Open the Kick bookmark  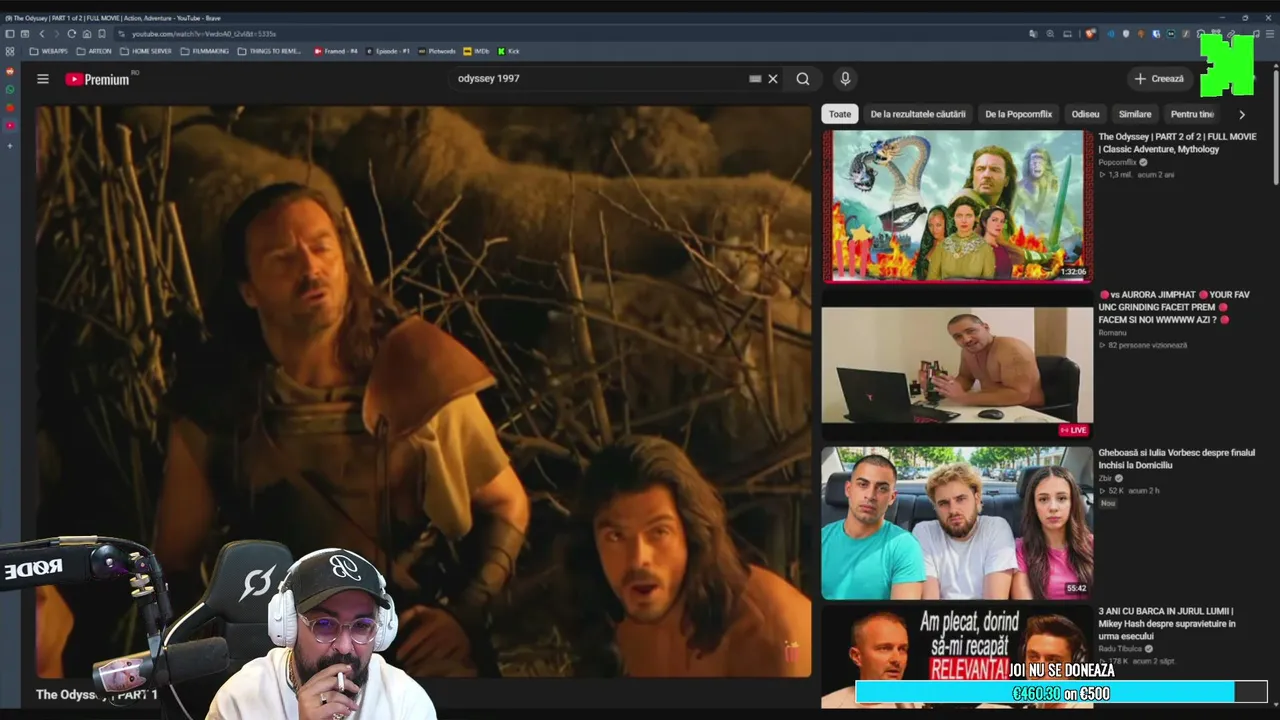coord(509,51)
